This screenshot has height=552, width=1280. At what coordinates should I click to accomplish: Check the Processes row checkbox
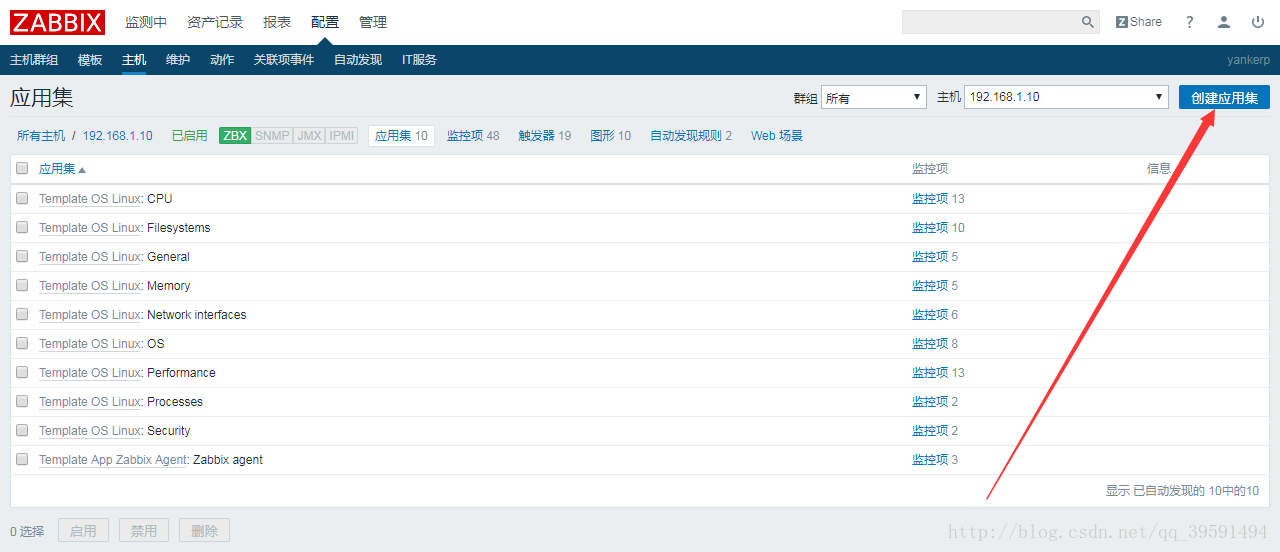(x=22, y=402)
